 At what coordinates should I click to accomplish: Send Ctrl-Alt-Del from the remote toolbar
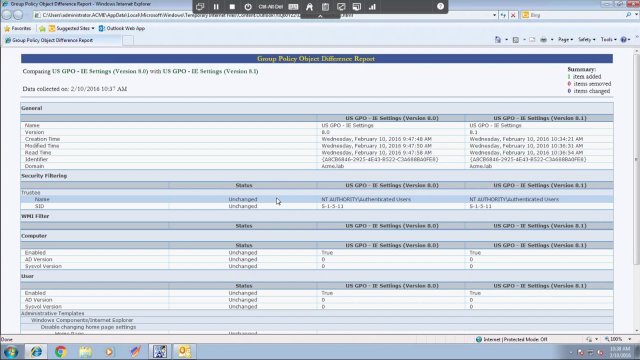(271, 7)
